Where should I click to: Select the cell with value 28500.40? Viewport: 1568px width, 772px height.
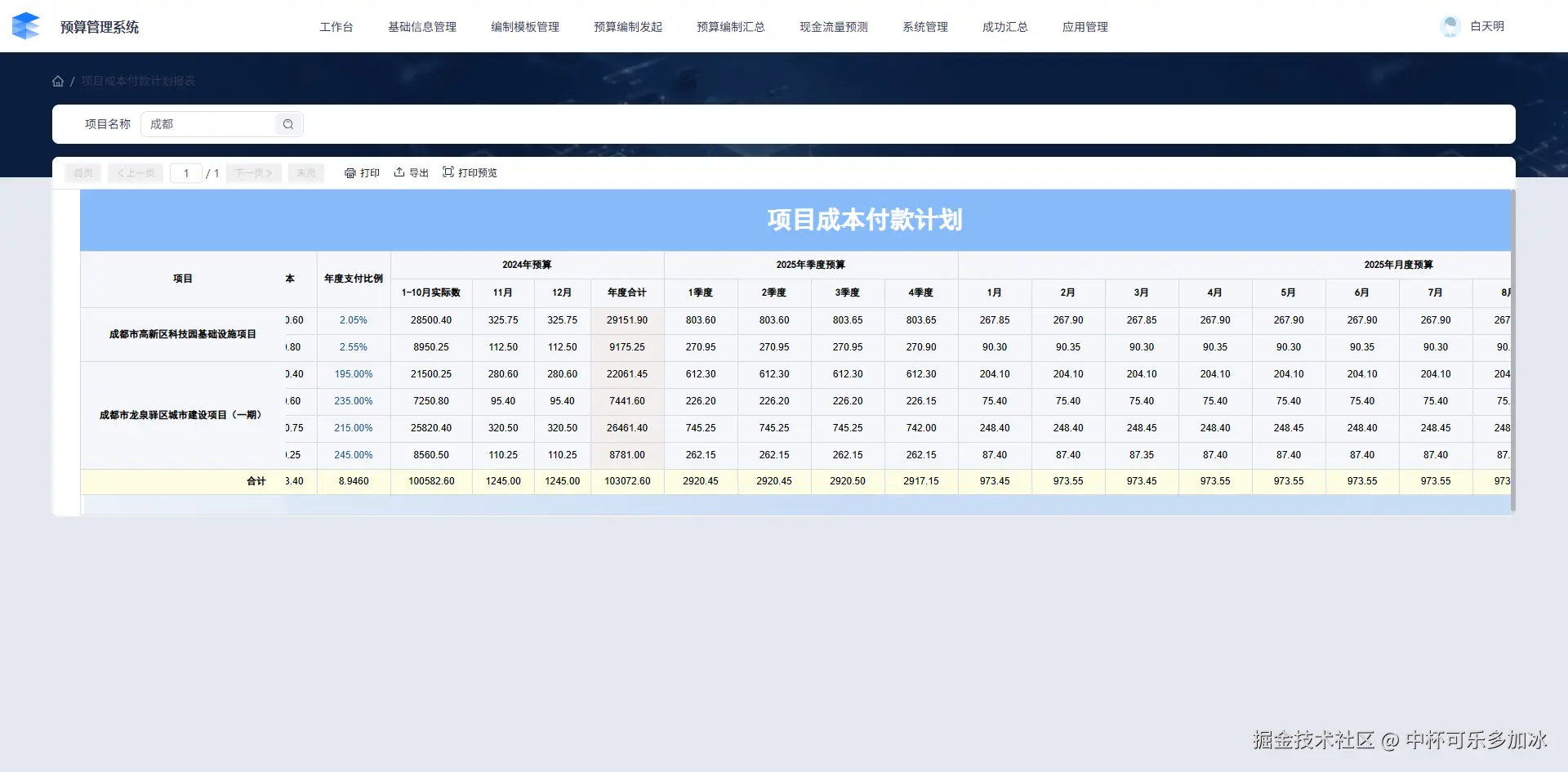coord(431,320)
